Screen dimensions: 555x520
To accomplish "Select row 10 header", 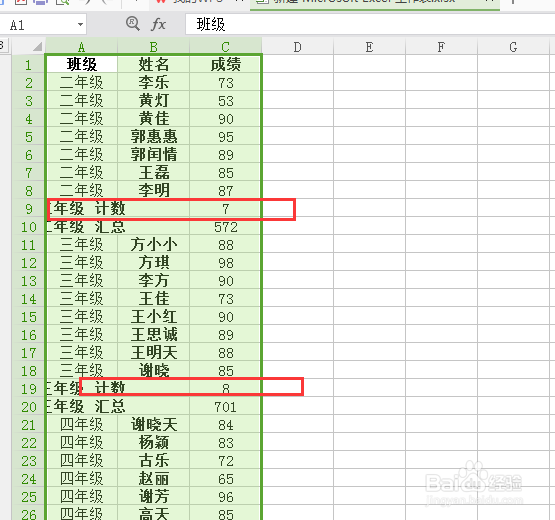I will (28, 227).
